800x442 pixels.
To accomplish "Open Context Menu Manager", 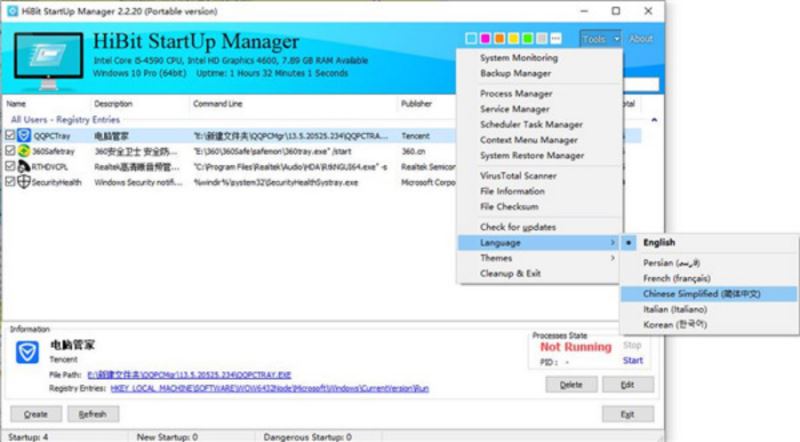I will coord(529,140).
